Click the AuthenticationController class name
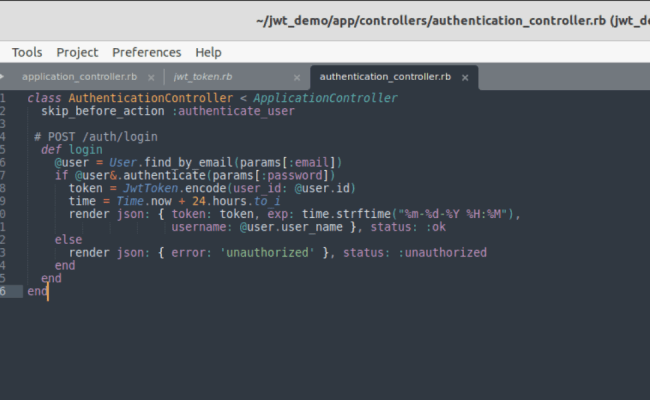Screen dimensions: 650x400 tap(151, 98)
